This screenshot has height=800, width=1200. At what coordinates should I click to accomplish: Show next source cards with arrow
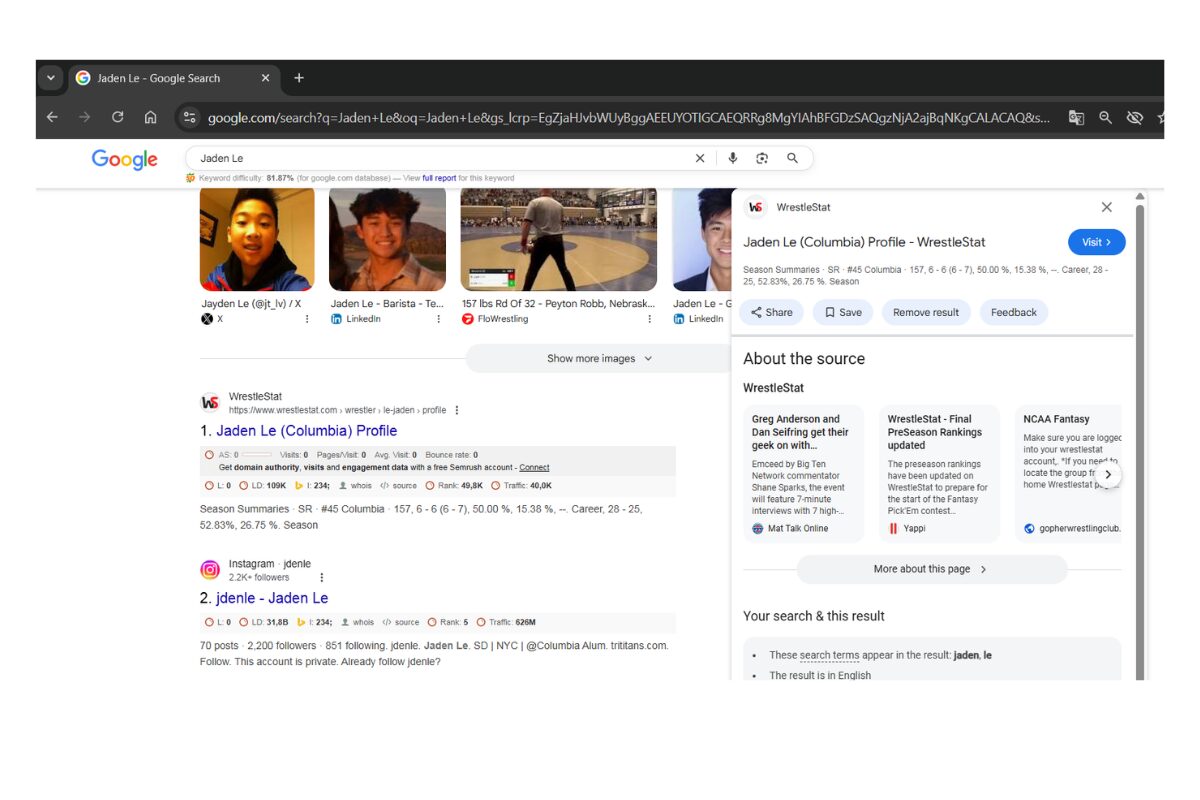1108,475
